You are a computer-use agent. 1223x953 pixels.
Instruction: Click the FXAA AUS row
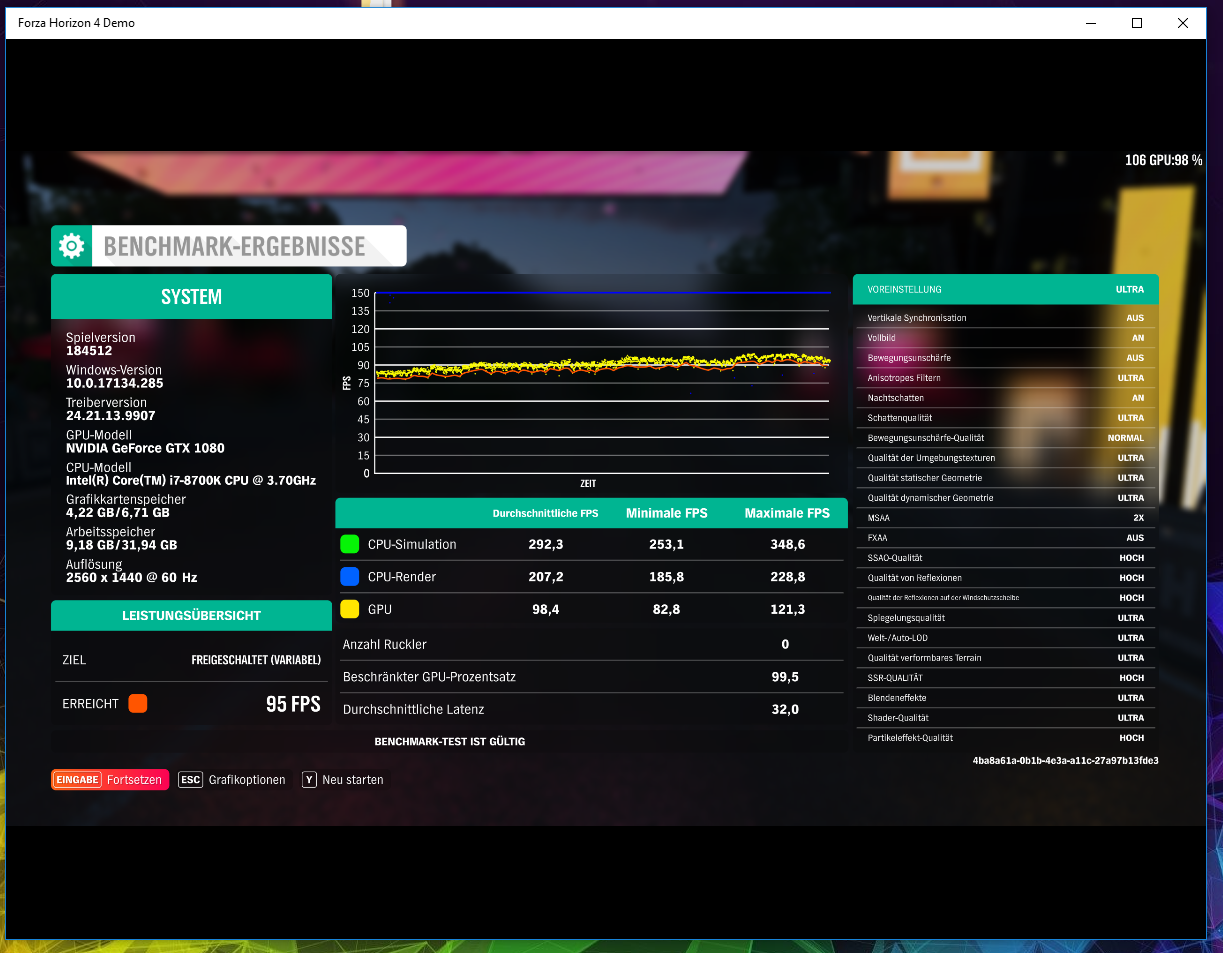coord(1005,538)
